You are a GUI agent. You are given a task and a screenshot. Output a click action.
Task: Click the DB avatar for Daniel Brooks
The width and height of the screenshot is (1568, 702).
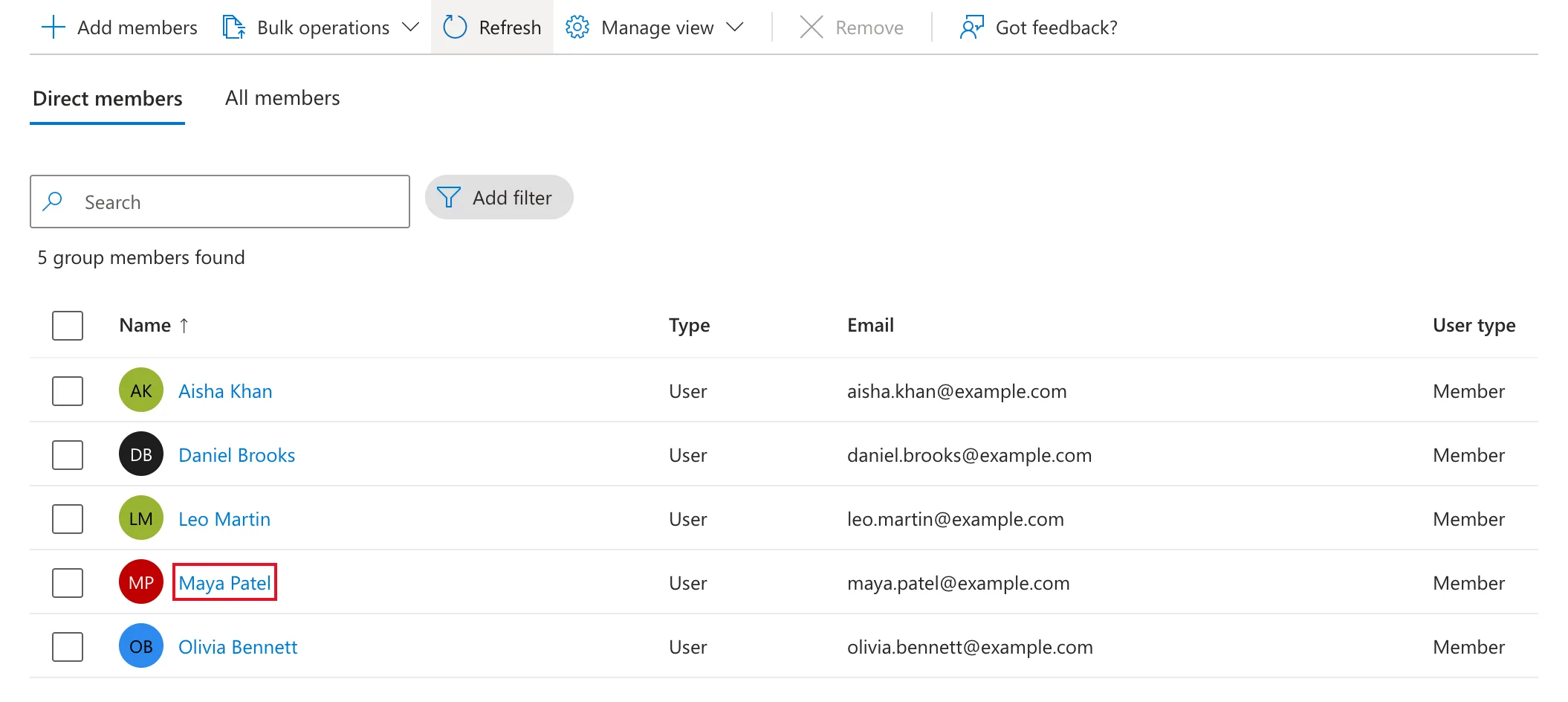[x=141, y=454]
